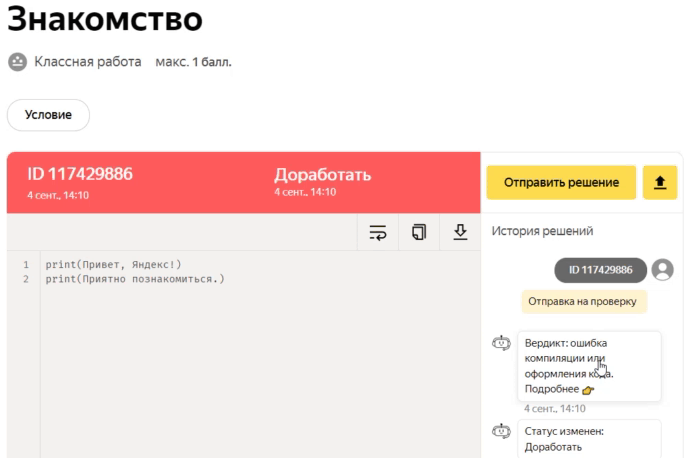
Task: Click the "Отправка на проверку" label
Action: pos(583,301)
